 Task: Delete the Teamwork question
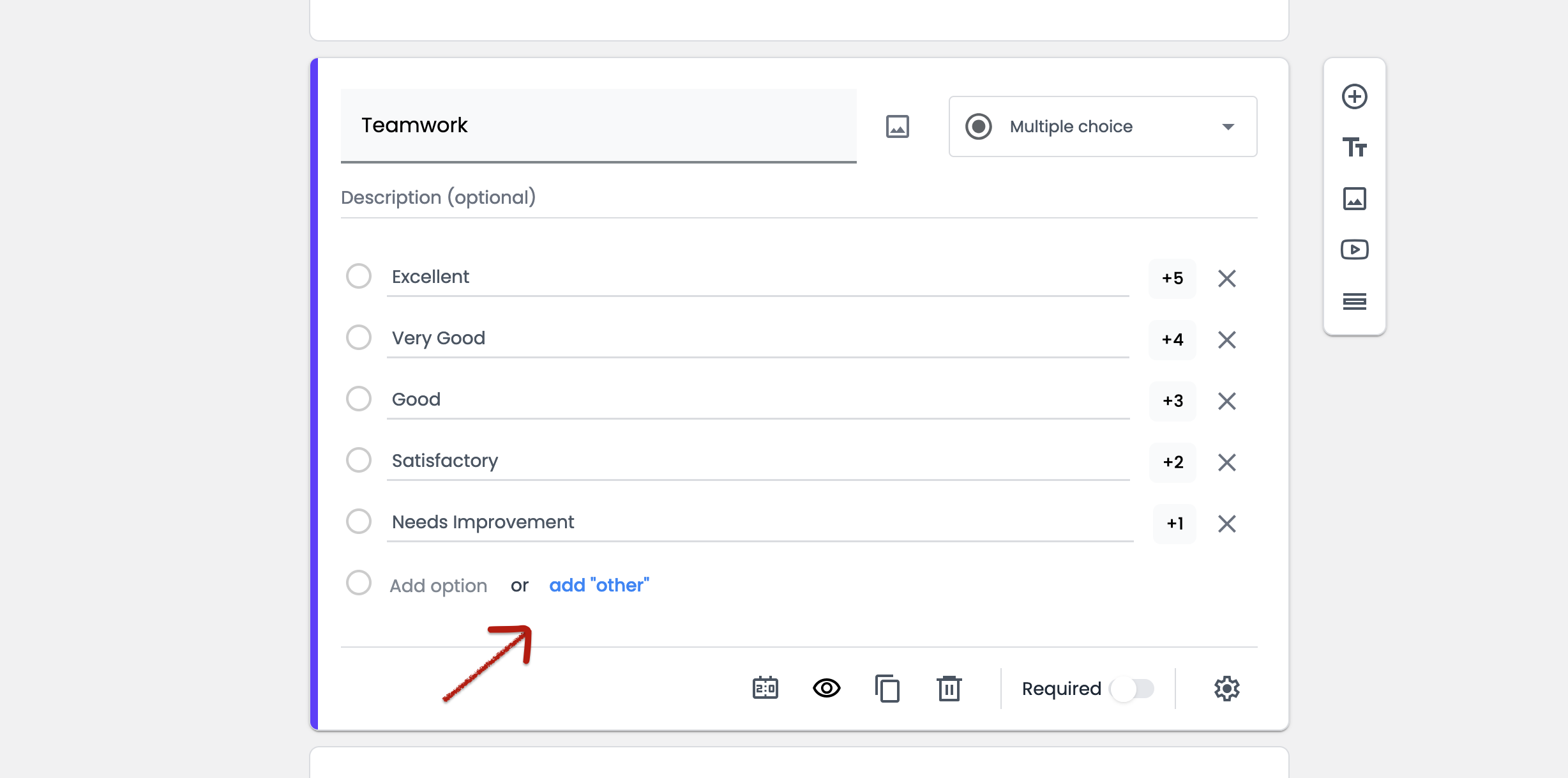(949, 689)
